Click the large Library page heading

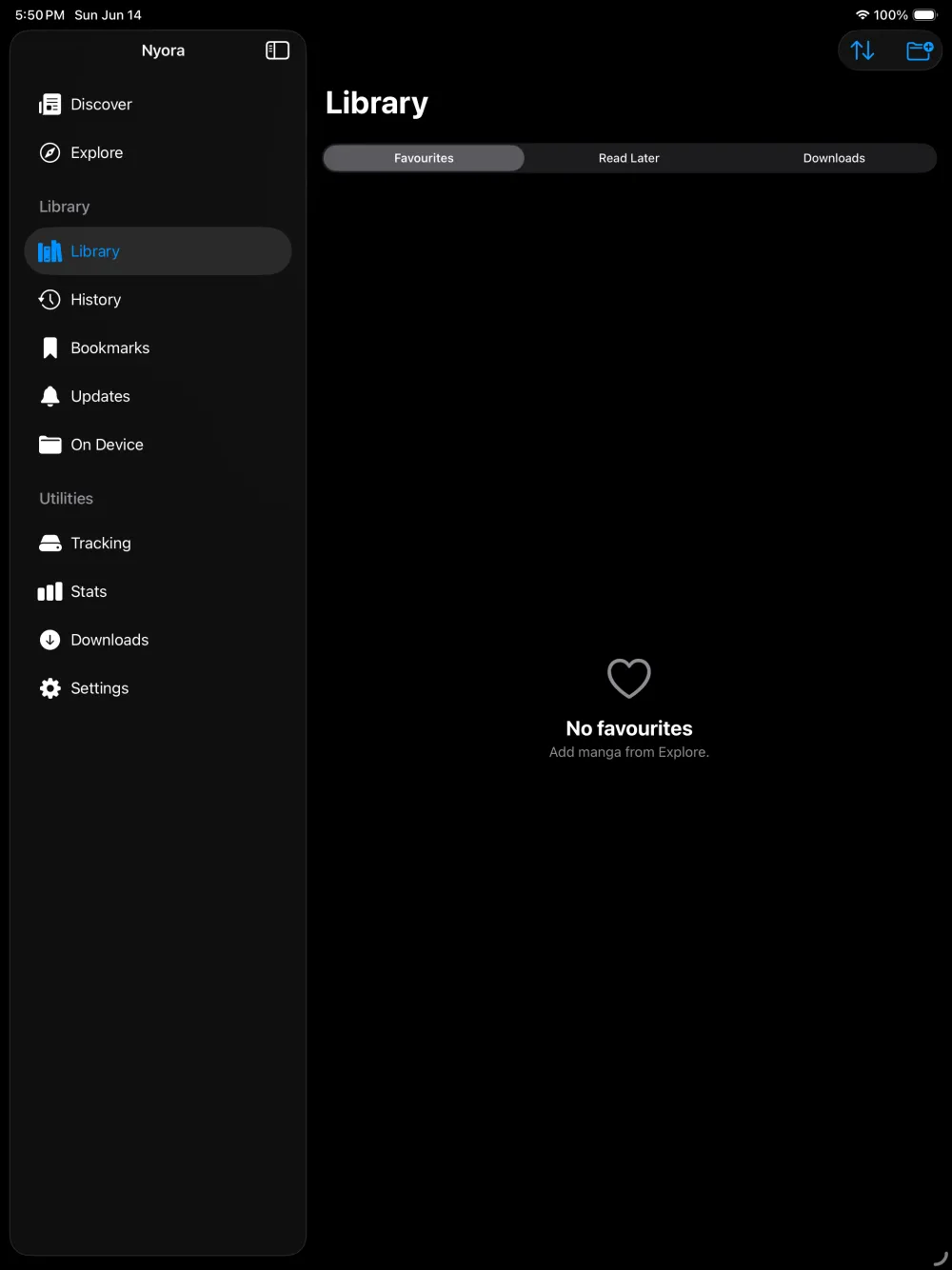(x=377, y=103)
